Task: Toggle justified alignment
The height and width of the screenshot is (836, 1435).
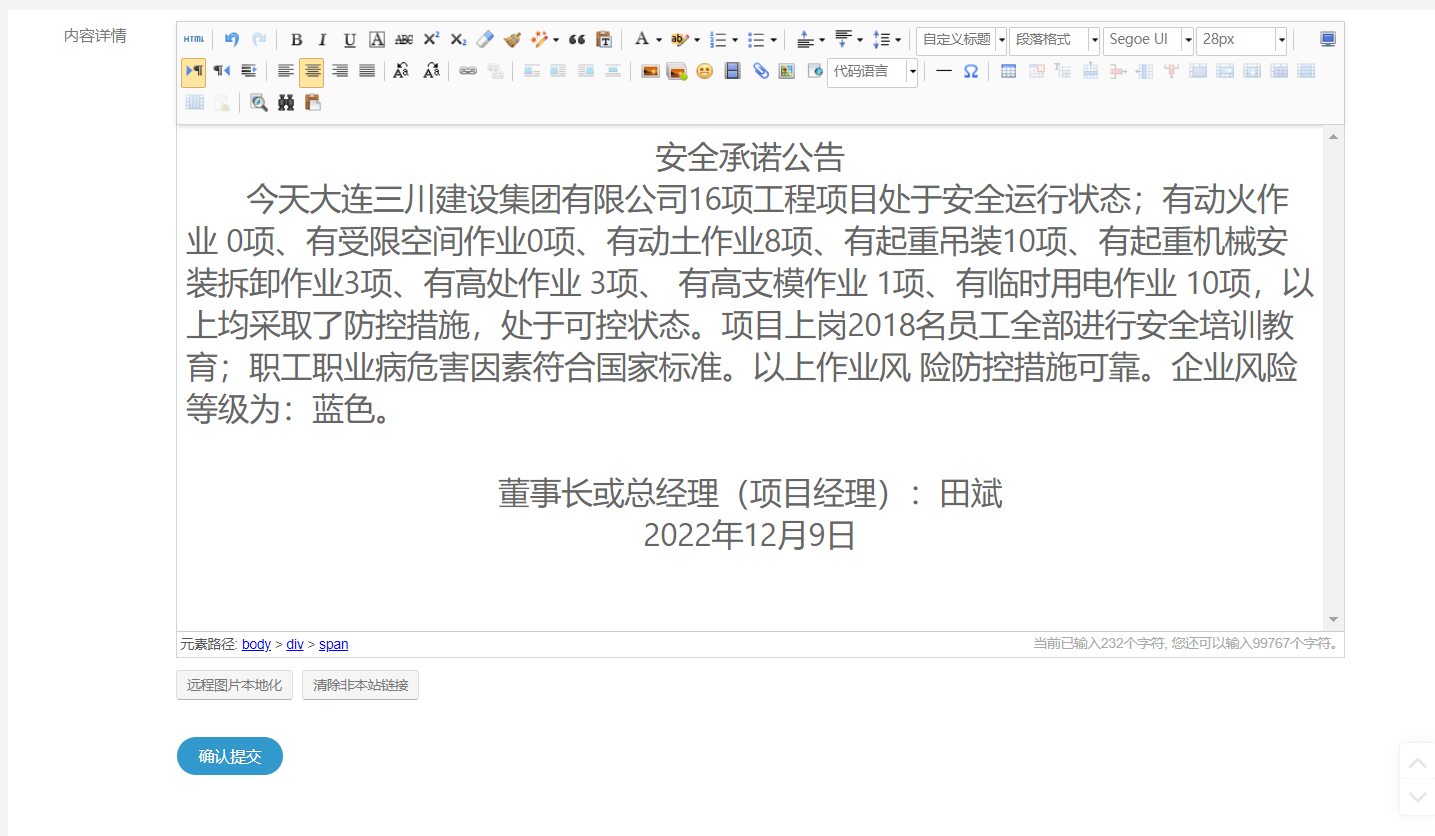Action: (367, 71)
